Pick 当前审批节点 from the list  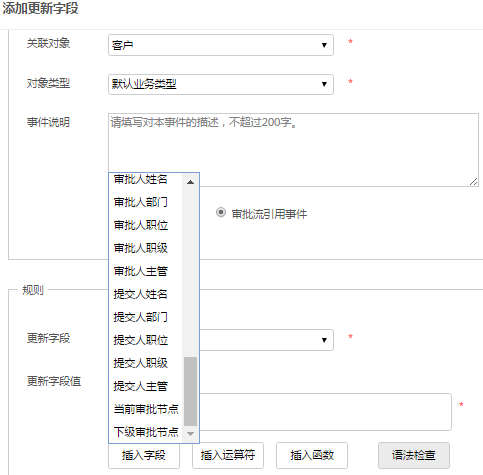(145, 409)
